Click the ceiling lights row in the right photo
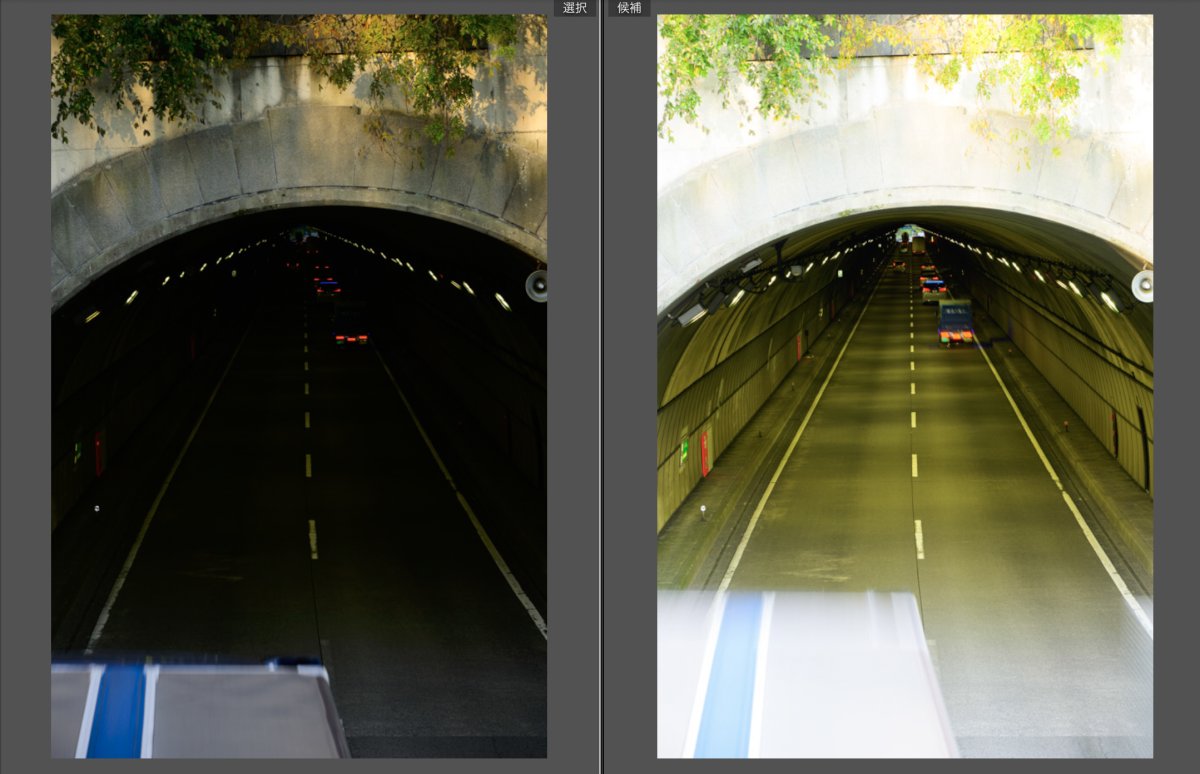The image size is (1200, 774). click(x=1050, y=278)
